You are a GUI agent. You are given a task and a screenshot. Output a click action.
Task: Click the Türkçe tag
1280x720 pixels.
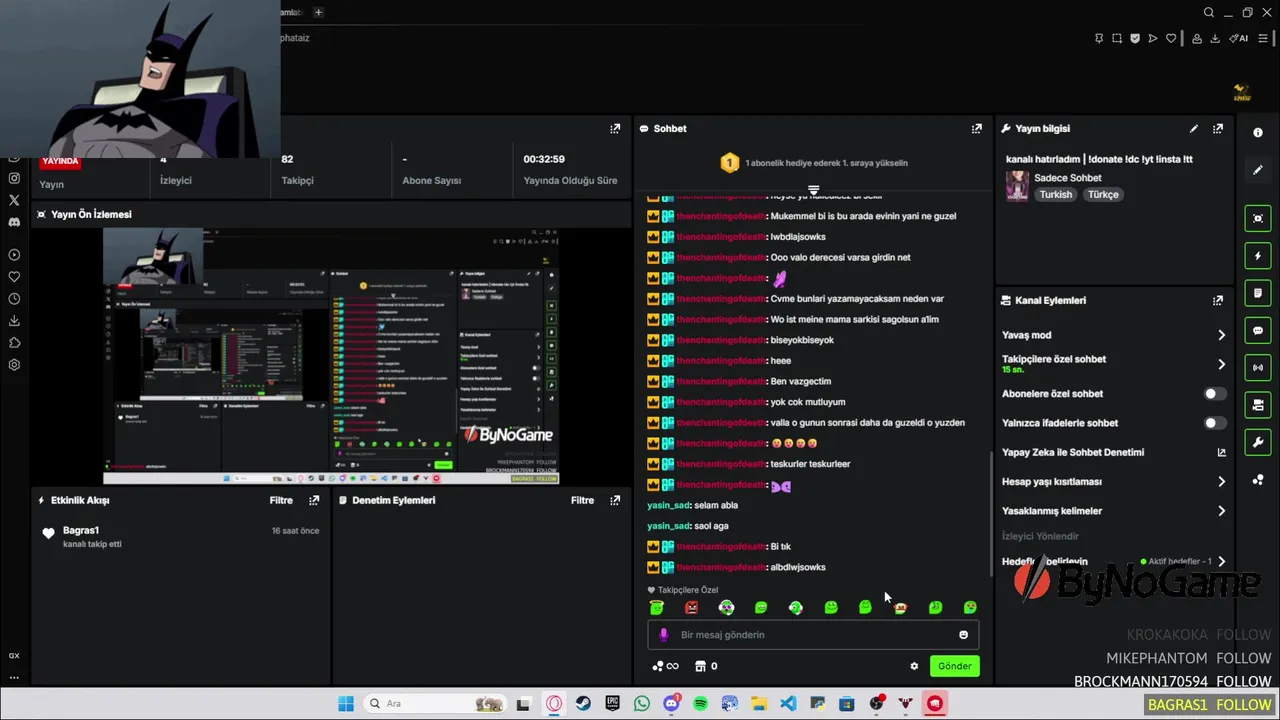click(x=1103, y=195)
